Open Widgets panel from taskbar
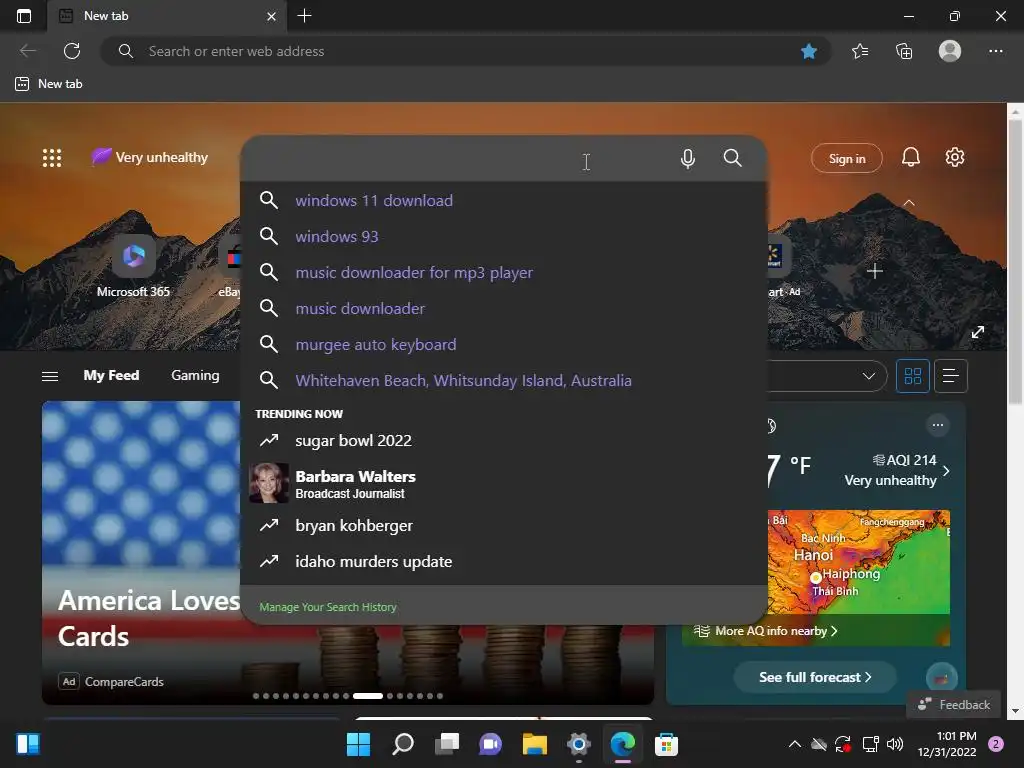Image resolution: width=1024 pixels, height=768 pixels. (28, 744)
